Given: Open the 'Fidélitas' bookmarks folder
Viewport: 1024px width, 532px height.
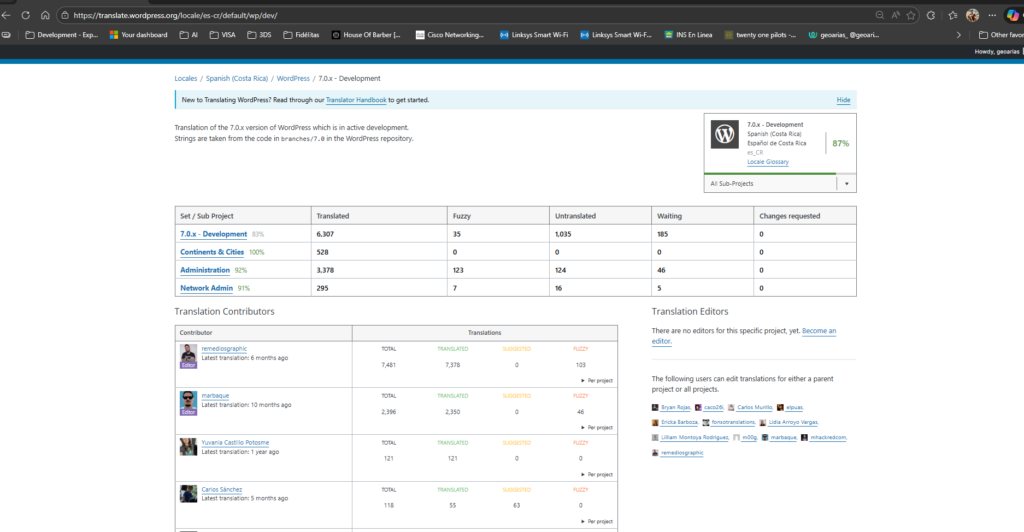Looking at the screenshot, I should coord(299,35).
